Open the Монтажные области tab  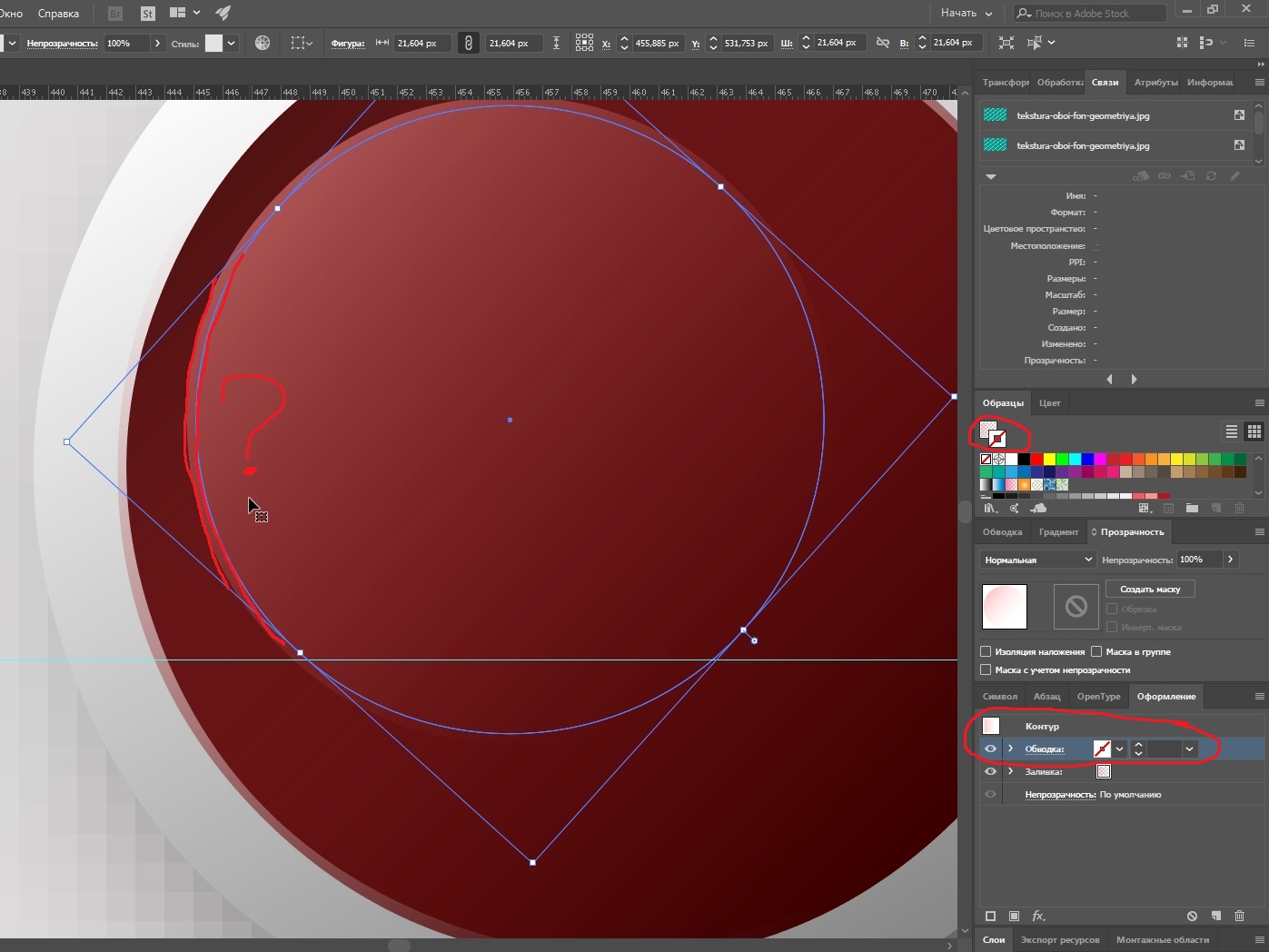click(1163, 939)
